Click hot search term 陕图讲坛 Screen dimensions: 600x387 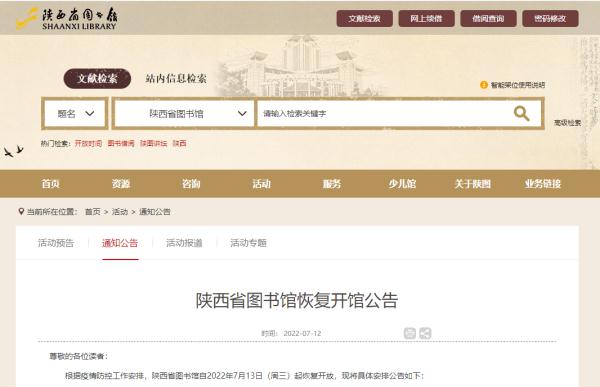[x=153, y=143]
